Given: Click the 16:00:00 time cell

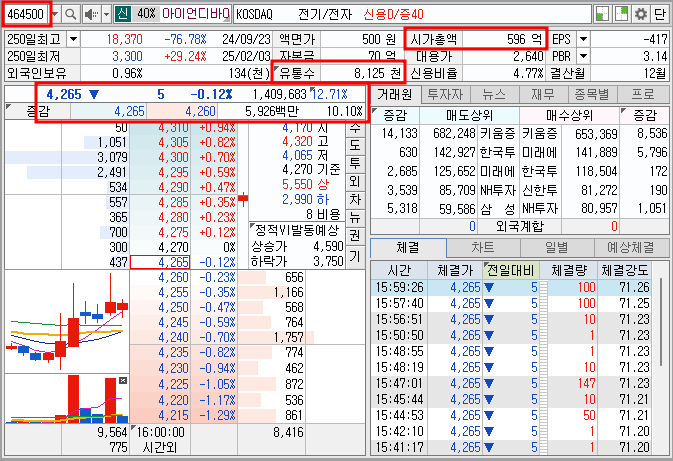Looking at the screenshot, I should (161, 432).
